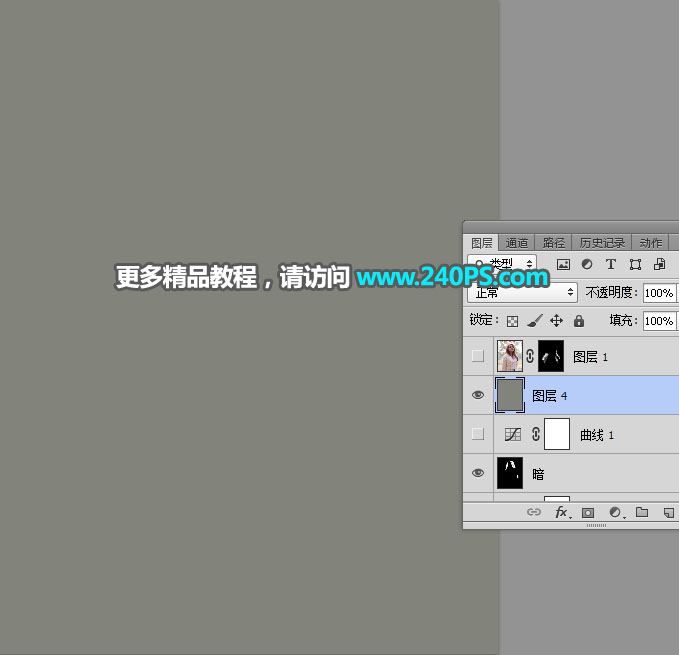Show the hidden 图层 1 layer
679x655 pixels.
(478, 356)
